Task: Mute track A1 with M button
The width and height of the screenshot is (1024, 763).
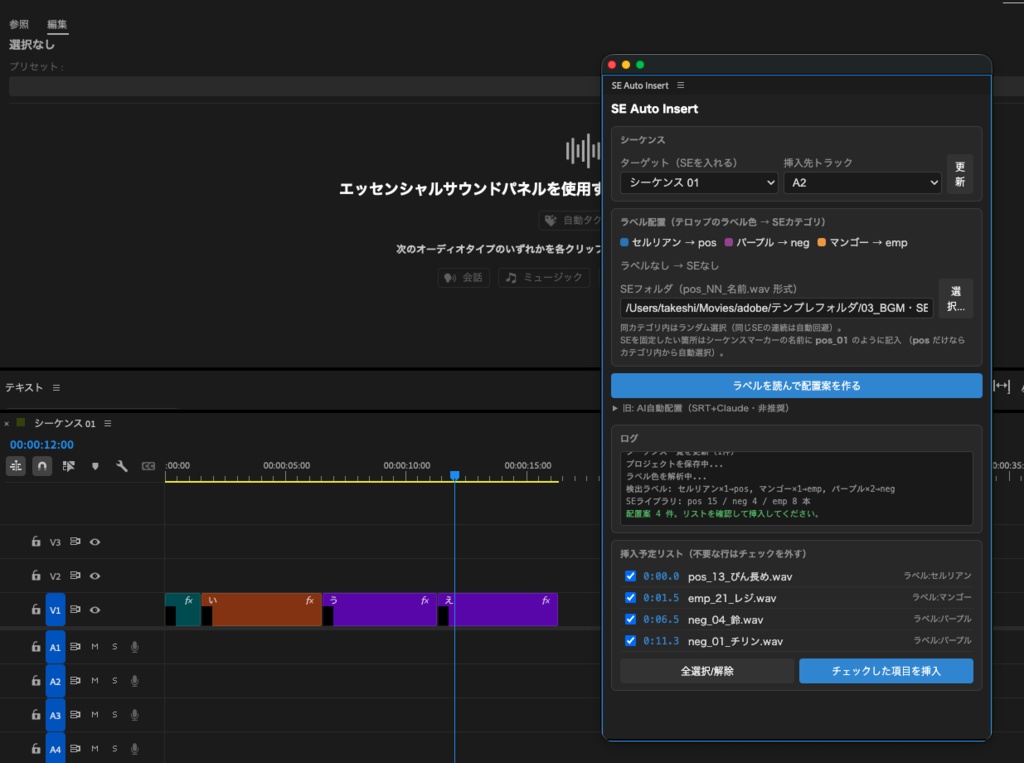Action: [95, 647]
